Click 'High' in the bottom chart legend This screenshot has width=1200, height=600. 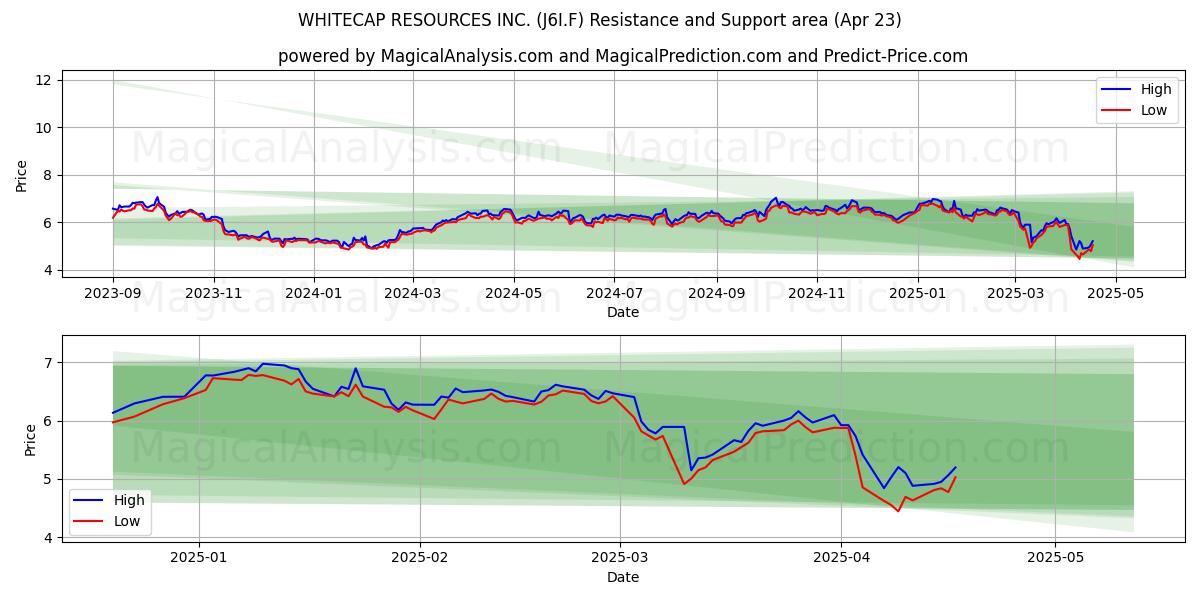pos(129,500)
